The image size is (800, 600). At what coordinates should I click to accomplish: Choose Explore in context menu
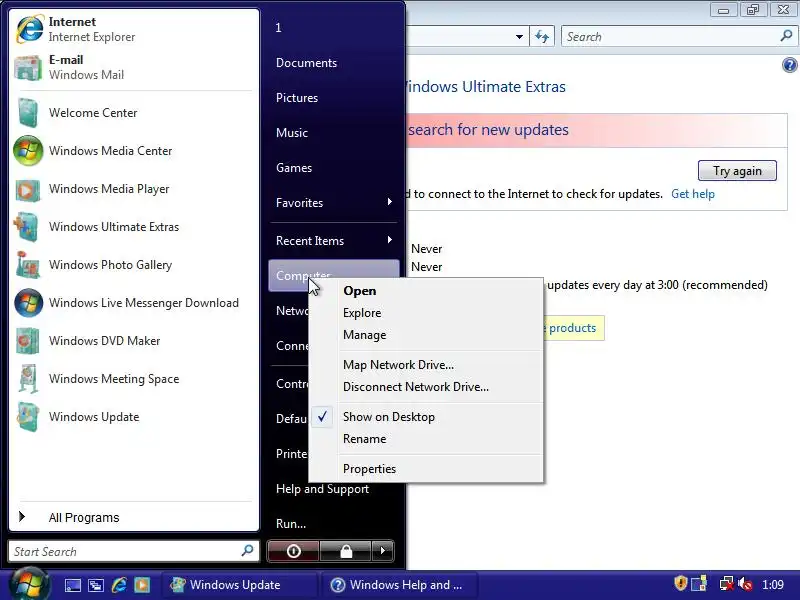click(x=362, y=313)
